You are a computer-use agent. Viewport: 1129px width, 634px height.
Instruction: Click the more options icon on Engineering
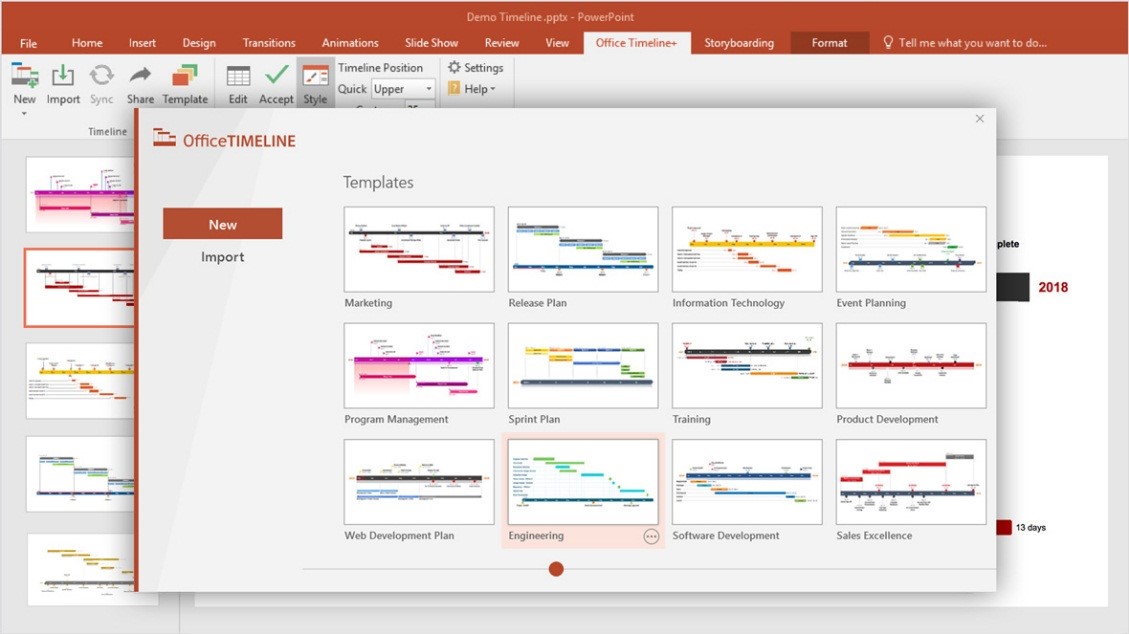[651, 537]
